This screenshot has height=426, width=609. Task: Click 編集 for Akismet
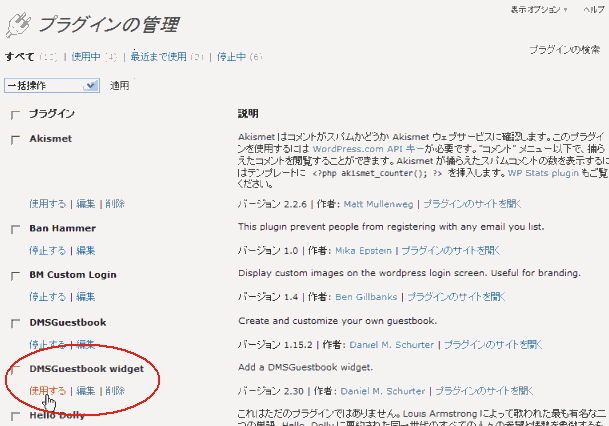(x=85, y=204)
